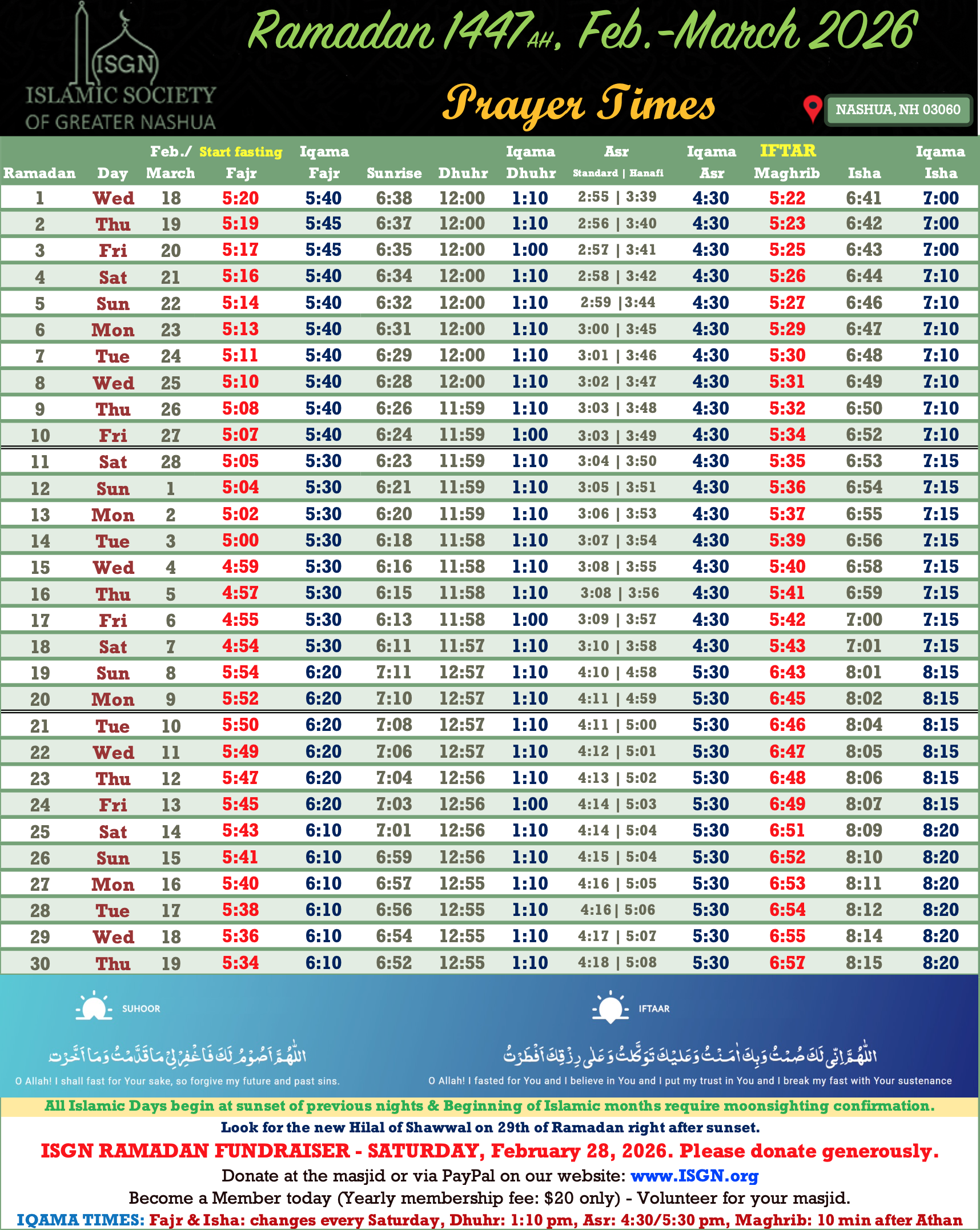The width and height of the screenshot is (980, 1230).
Task: Click the IFTAR Maghrib column header
Action: pos(787,162)
